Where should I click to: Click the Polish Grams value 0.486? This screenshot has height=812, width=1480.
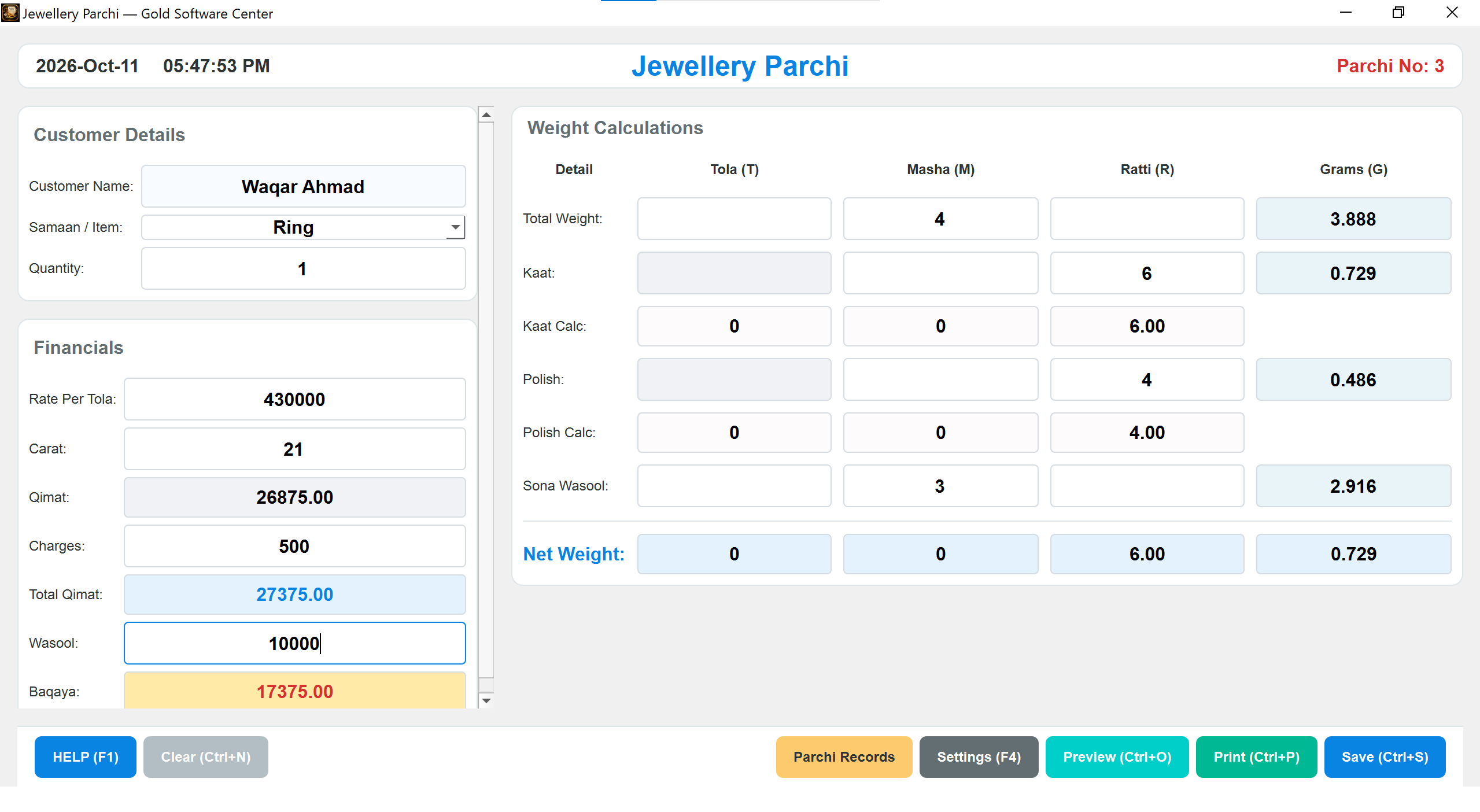(x=1353, y=379)
